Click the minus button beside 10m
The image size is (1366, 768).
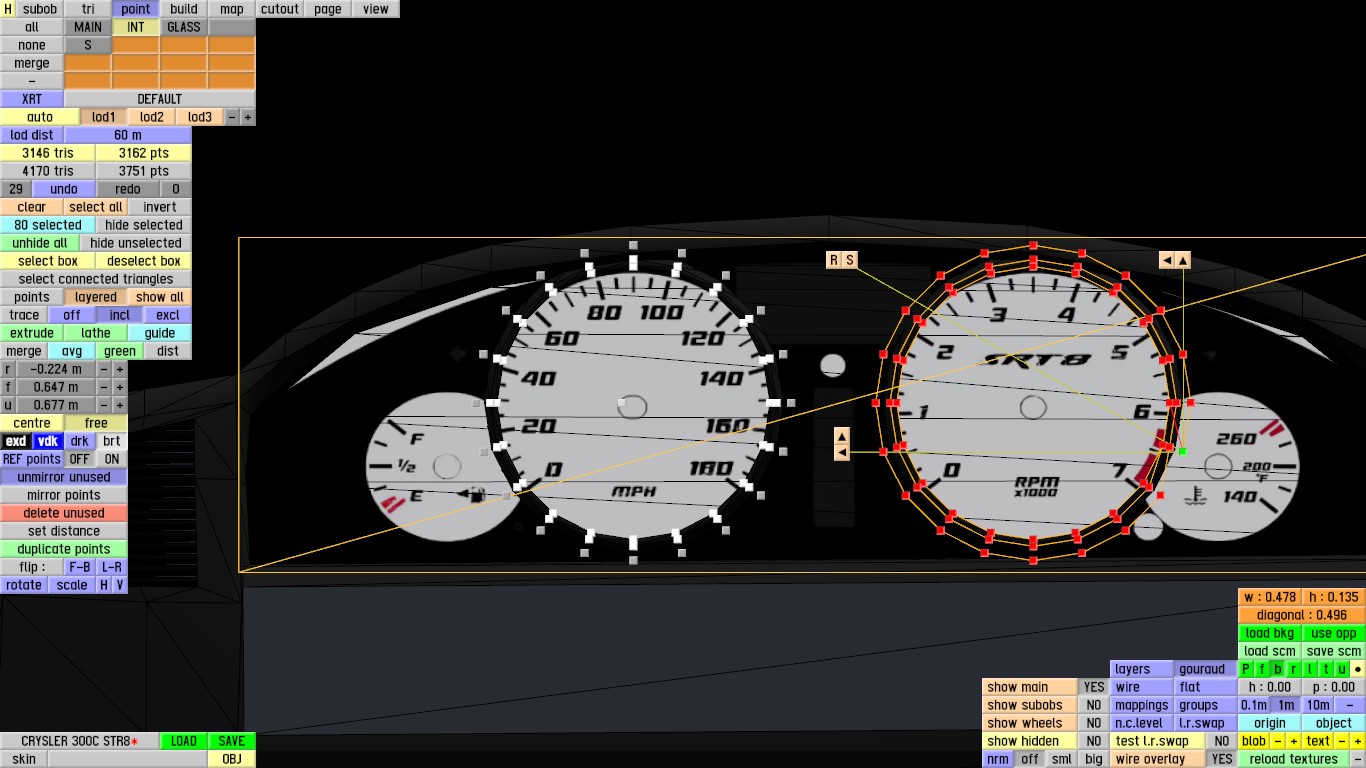click(1350, 705)
